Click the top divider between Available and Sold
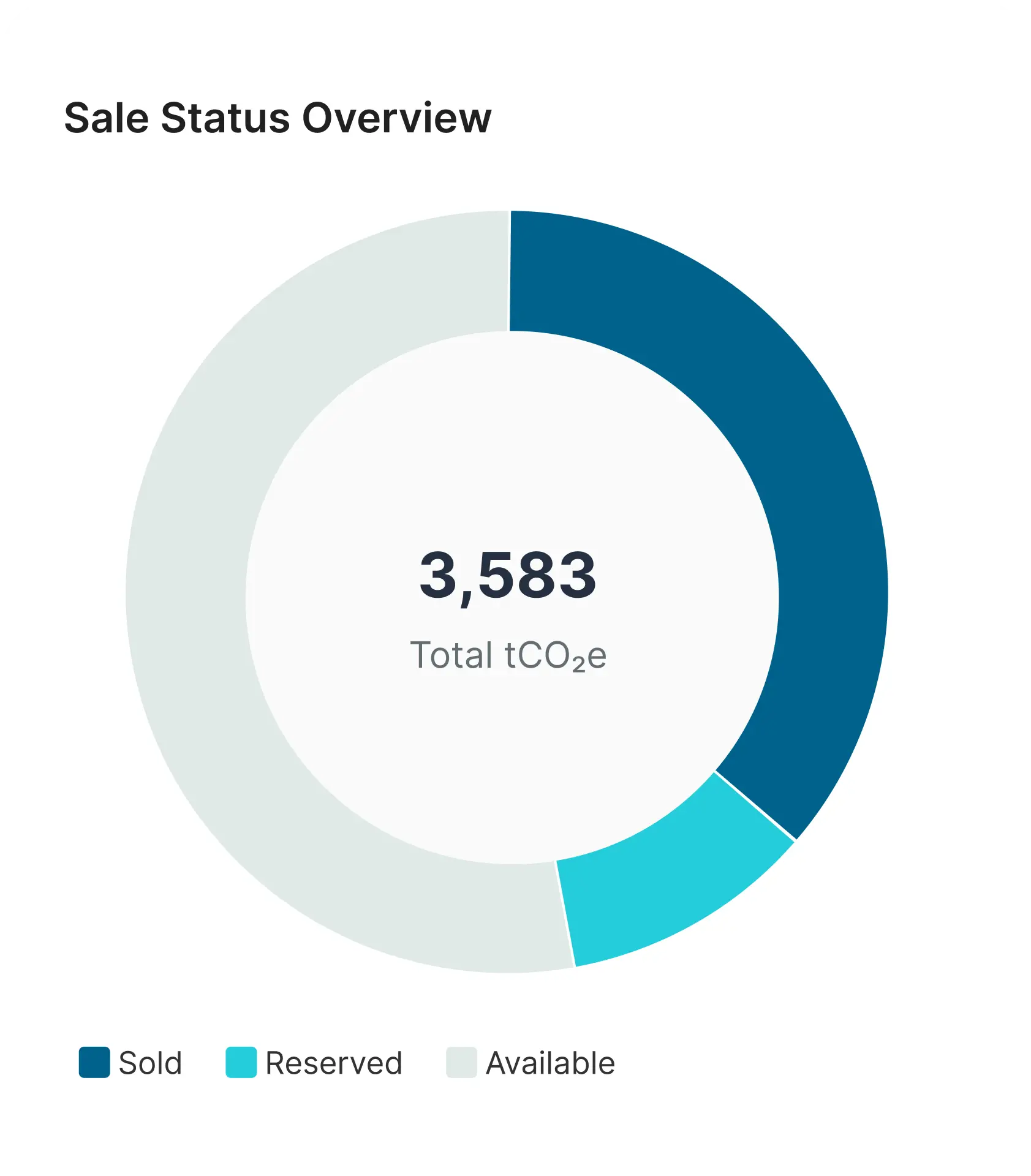Screen dimensions: 1031x1176 [x=510, y=271]
